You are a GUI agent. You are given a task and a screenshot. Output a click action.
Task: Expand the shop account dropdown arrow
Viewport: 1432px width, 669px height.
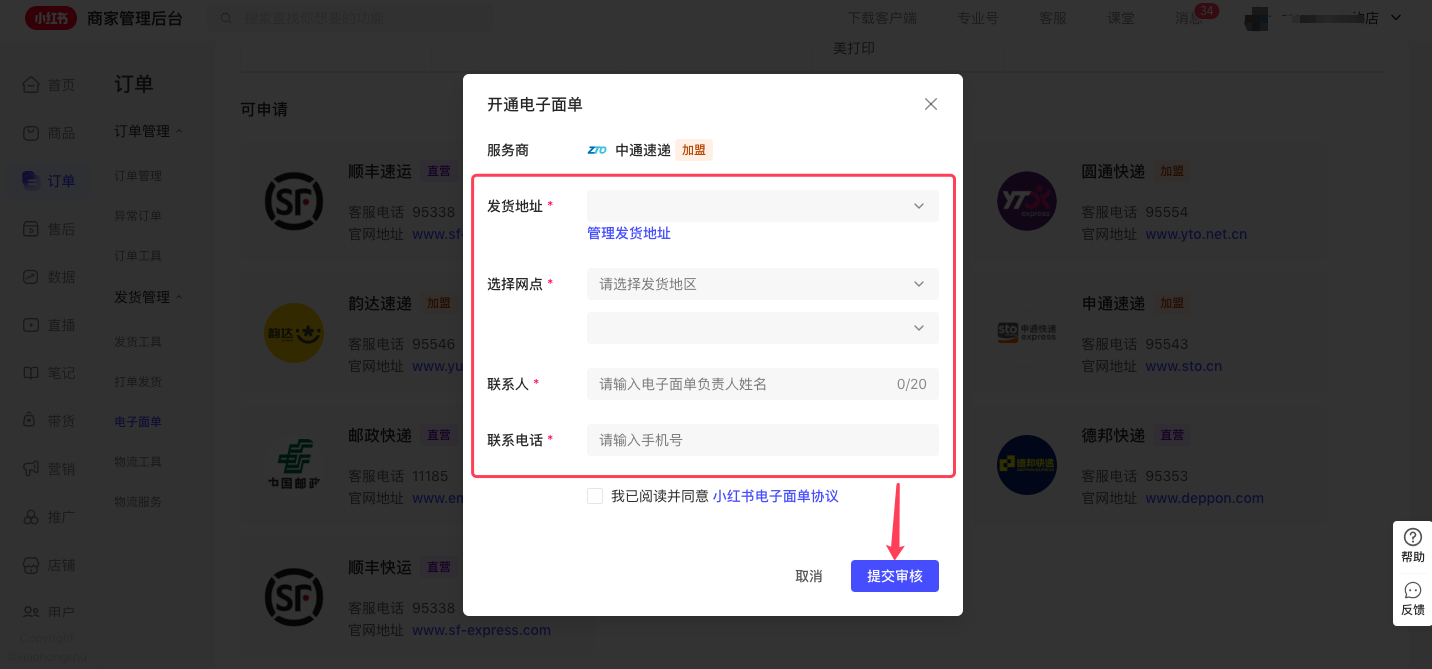(x=1397, y=17)
